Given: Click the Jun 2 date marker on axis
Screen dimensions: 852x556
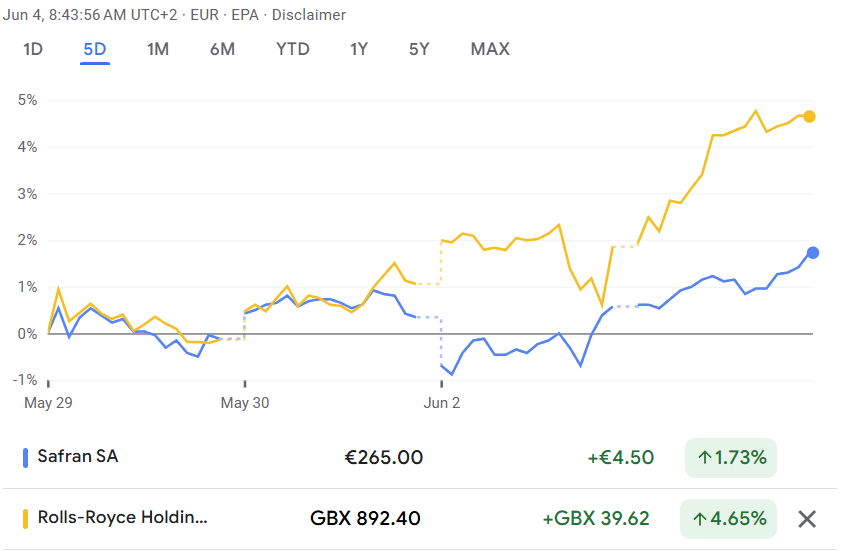Looking at the screenshot, I should (442, 403).
